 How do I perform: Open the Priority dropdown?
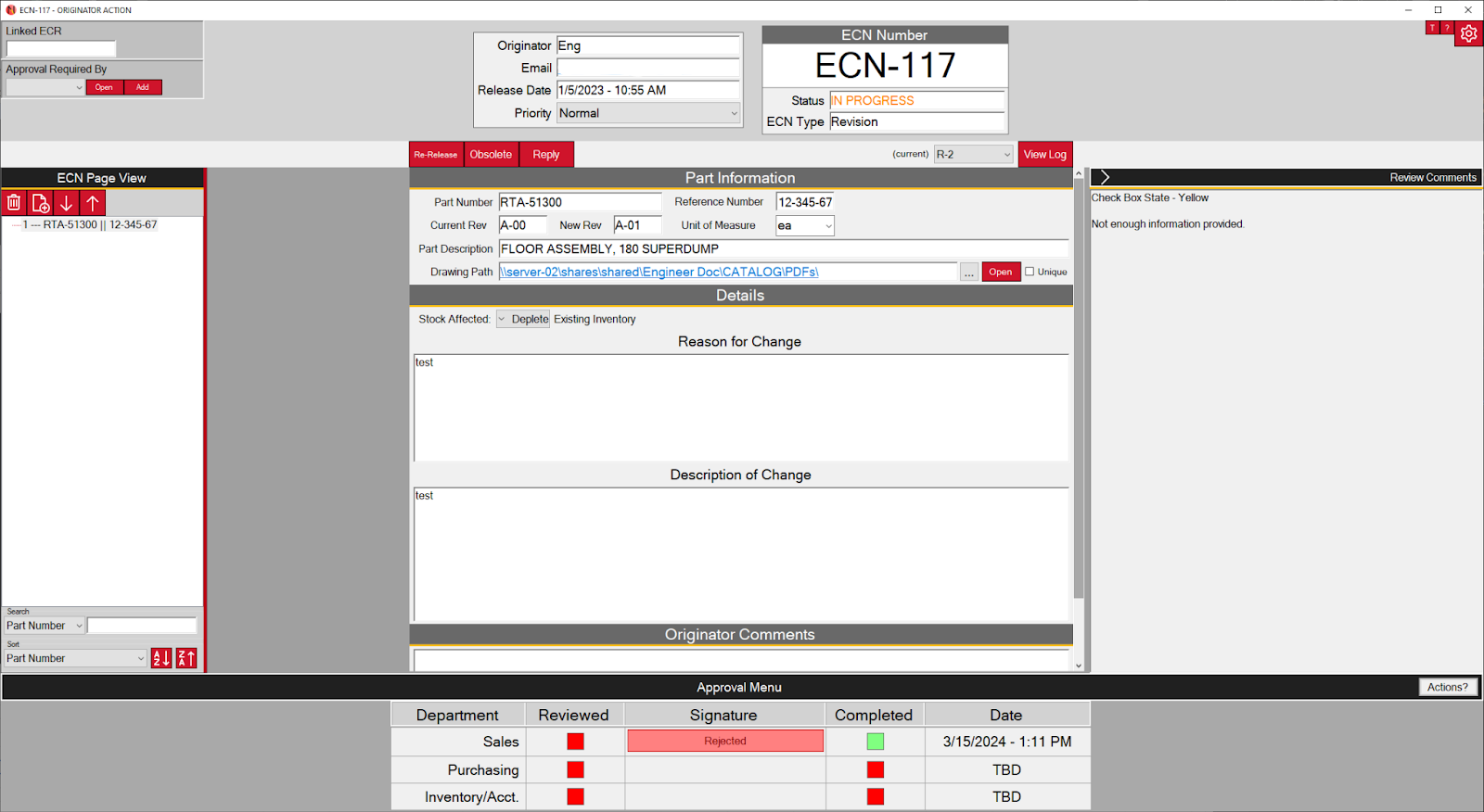[648, 113]
